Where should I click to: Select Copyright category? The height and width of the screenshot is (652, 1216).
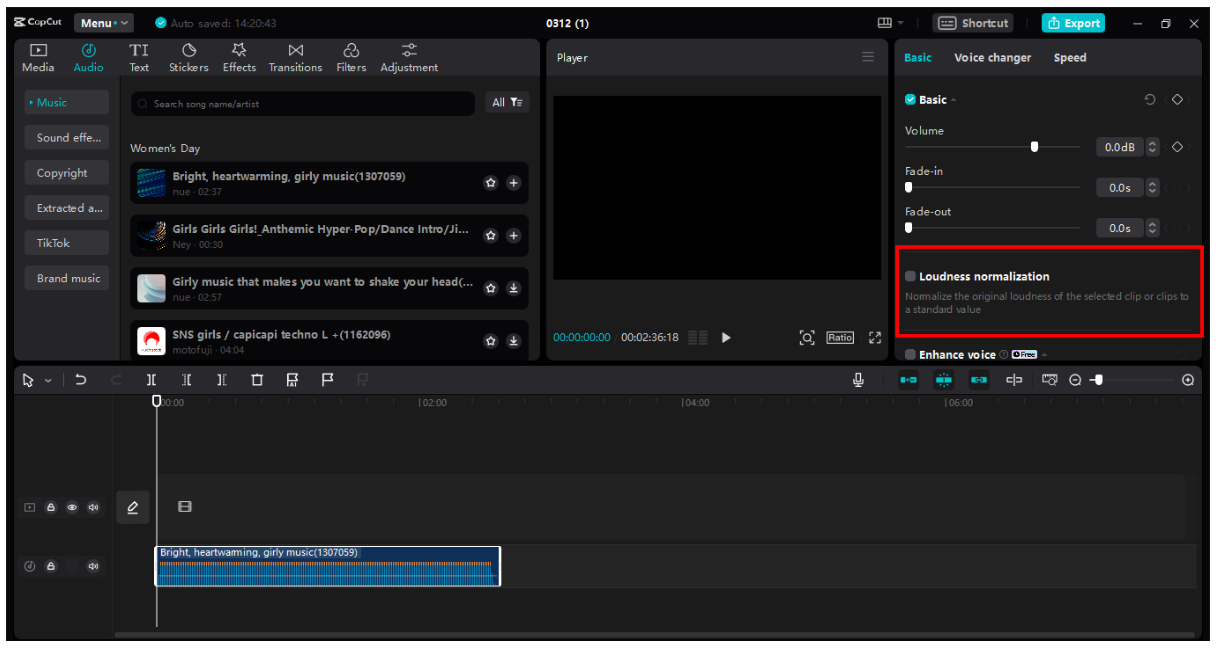point(67,173)
